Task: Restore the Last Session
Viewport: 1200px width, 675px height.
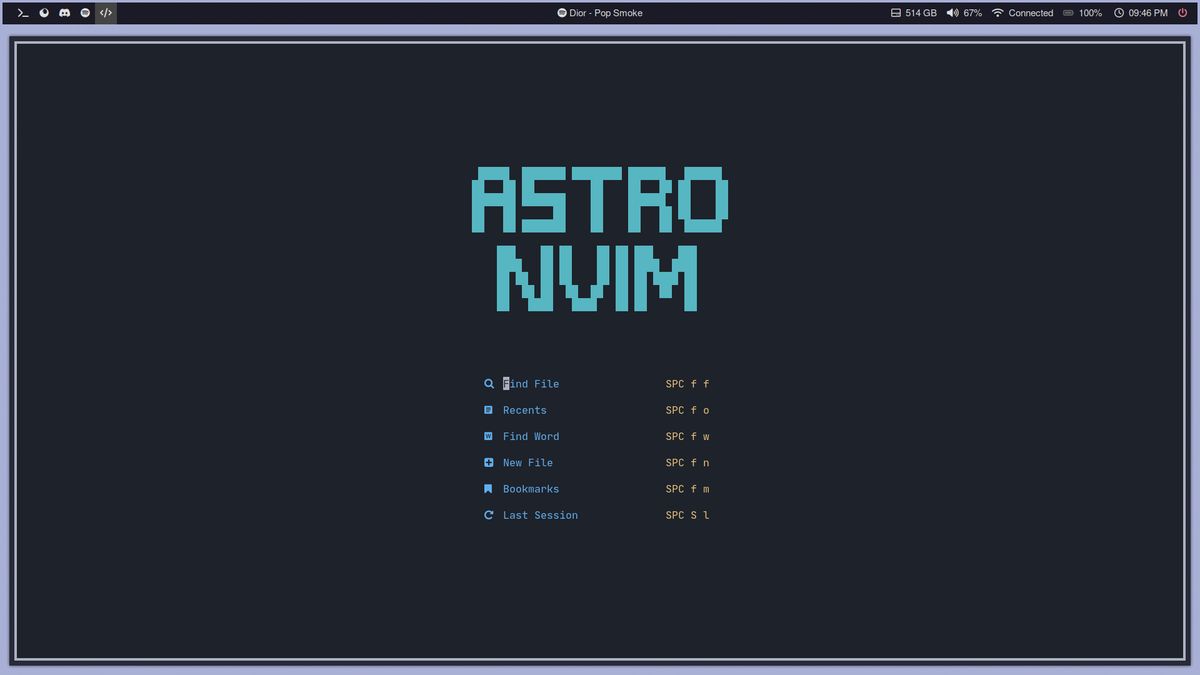Action: [x=540, y=514]
